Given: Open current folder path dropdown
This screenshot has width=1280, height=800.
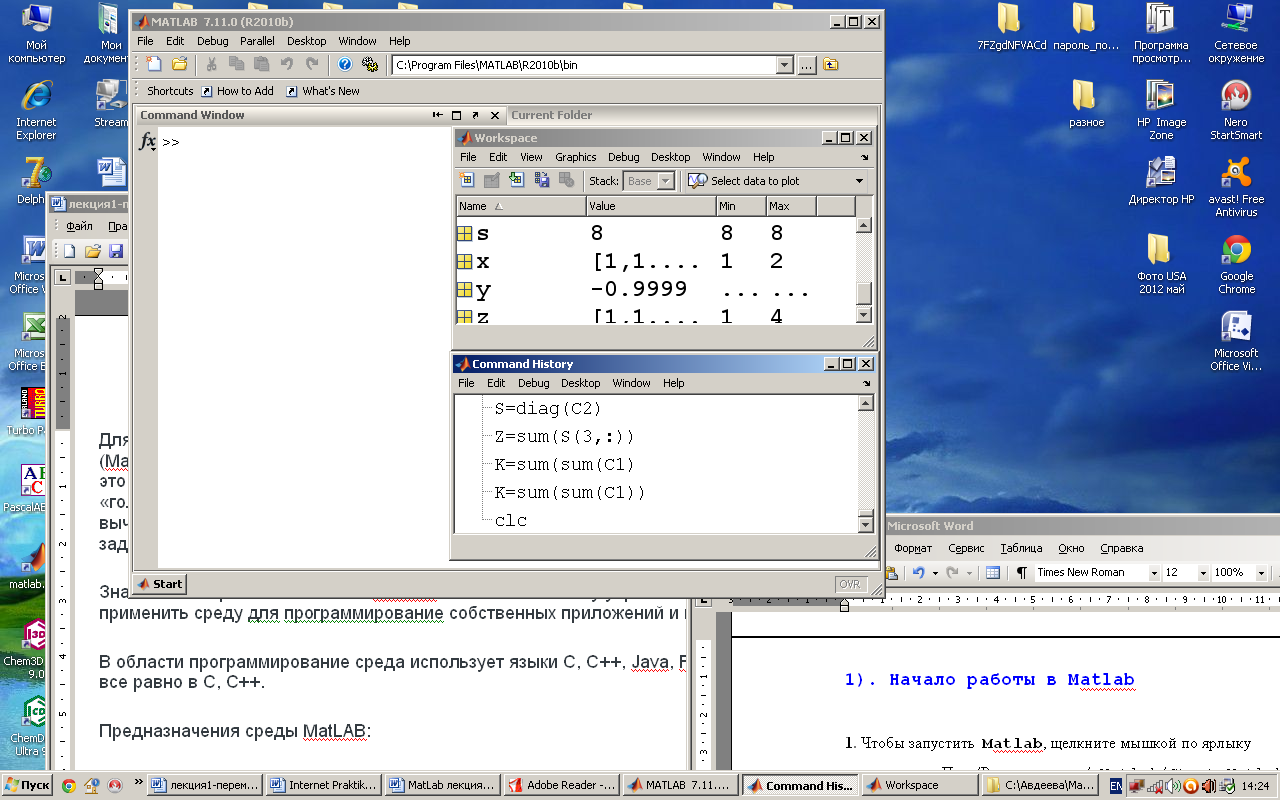Looking at the screenshot, I should pyautogui.click(x=785, y=65).
